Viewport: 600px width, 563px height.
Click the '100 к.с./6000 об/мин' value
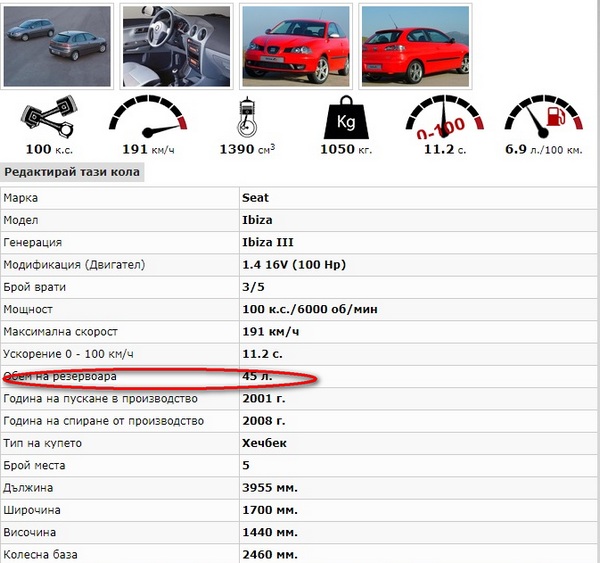point(310,309)
